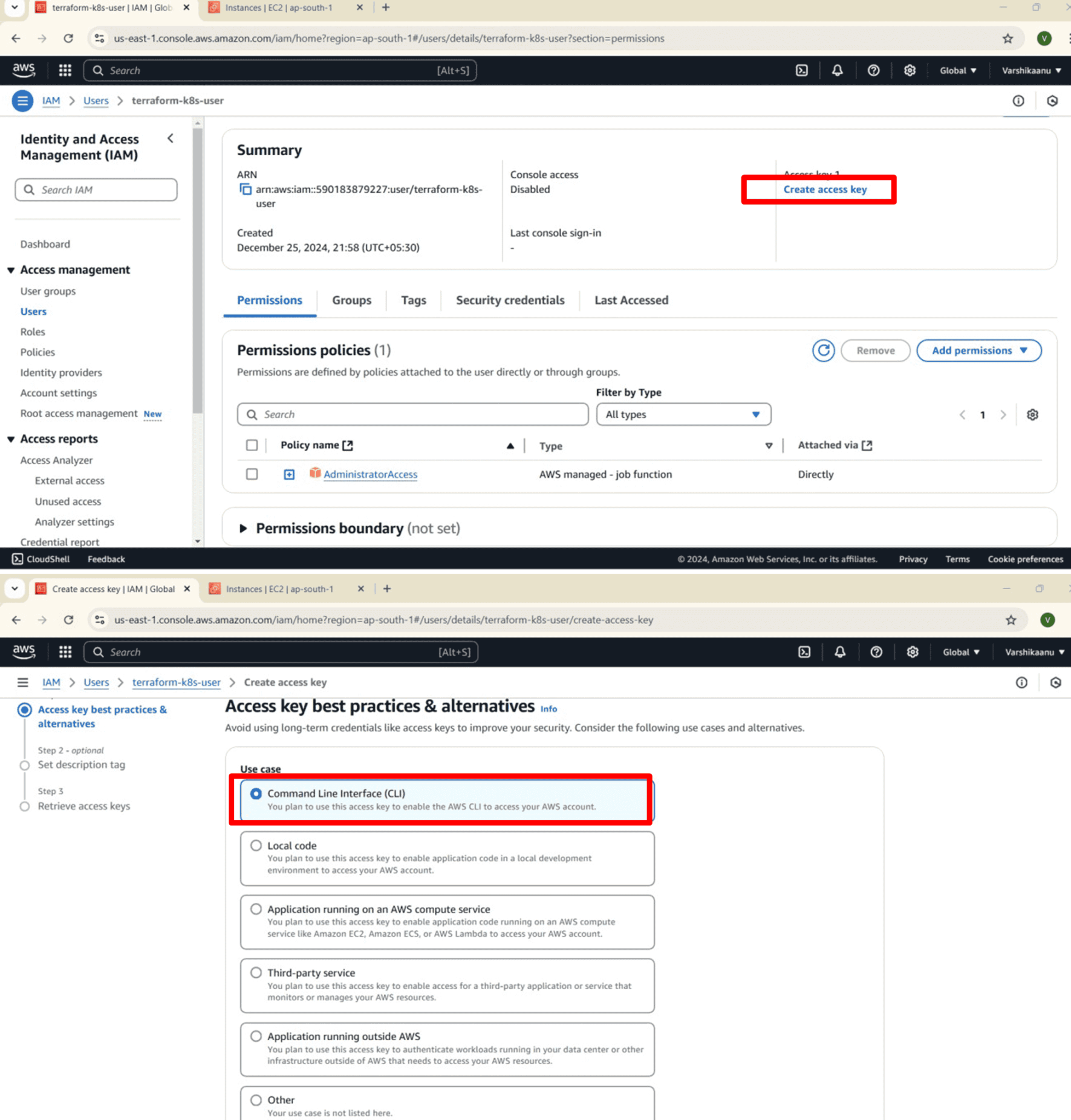Check the AdministratorAccess policy checkbox
The height and width of the screenshot is (1120, 1071).
tap(252, 474)
